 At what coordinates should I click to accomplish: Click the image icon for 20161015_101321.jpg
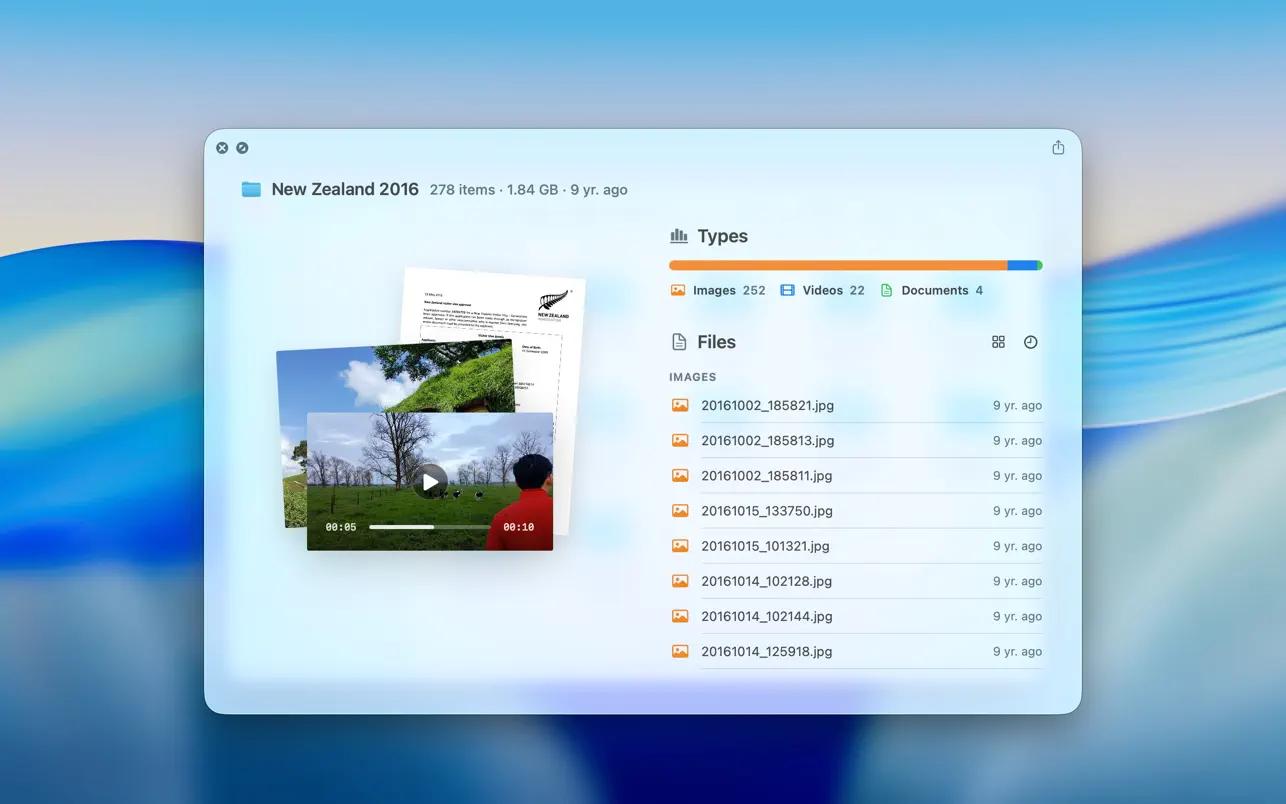point(680,546)
